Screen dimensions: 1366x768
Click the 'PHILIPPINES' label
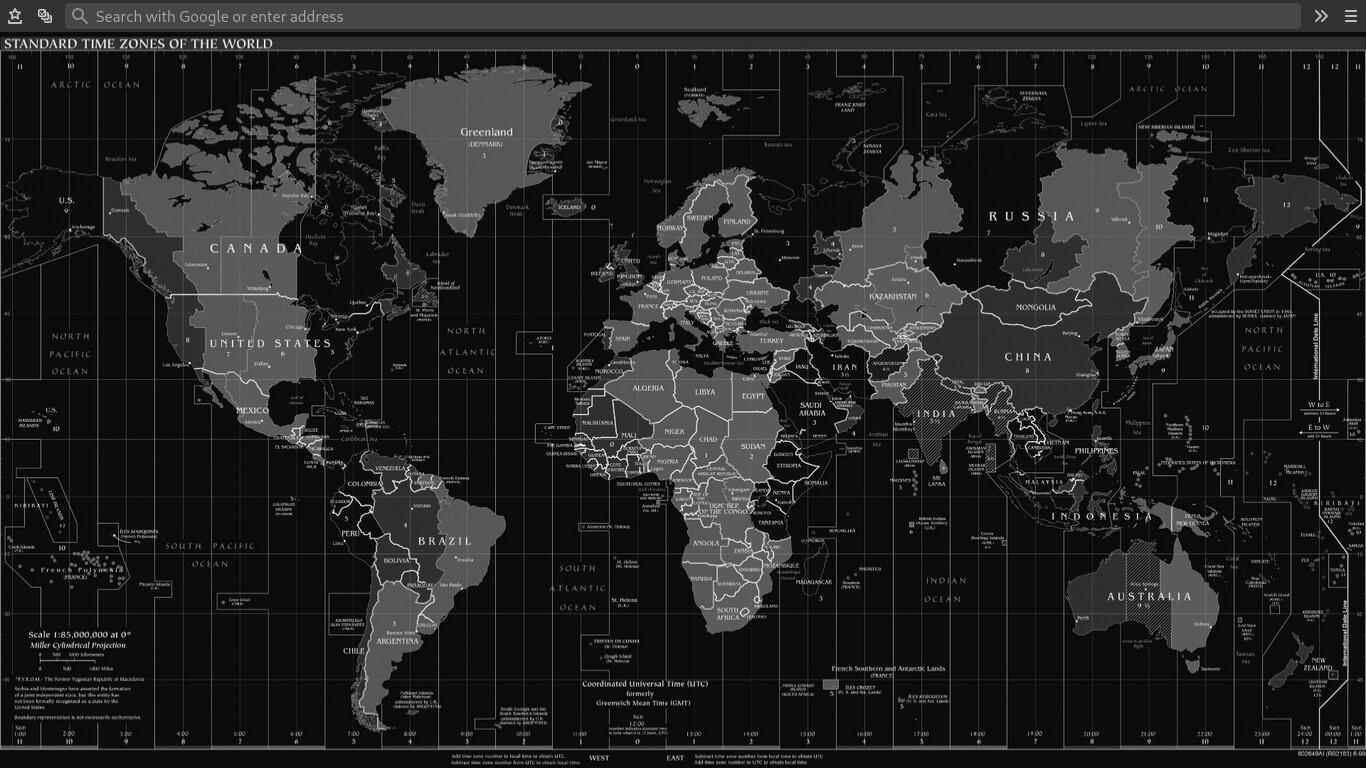(1096, 451)
